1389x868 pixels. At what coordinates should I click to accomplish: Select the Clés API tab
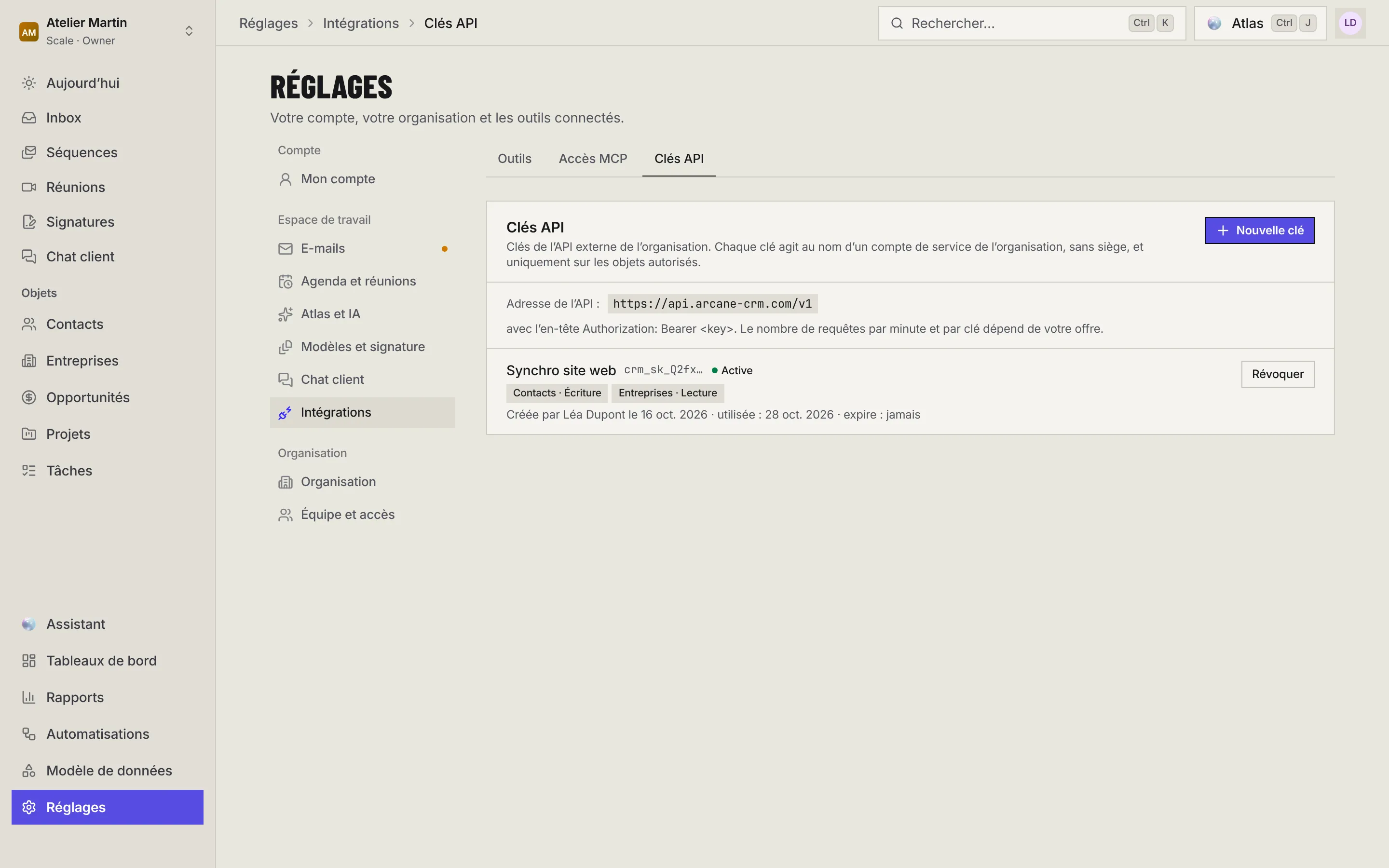[679, 159]
